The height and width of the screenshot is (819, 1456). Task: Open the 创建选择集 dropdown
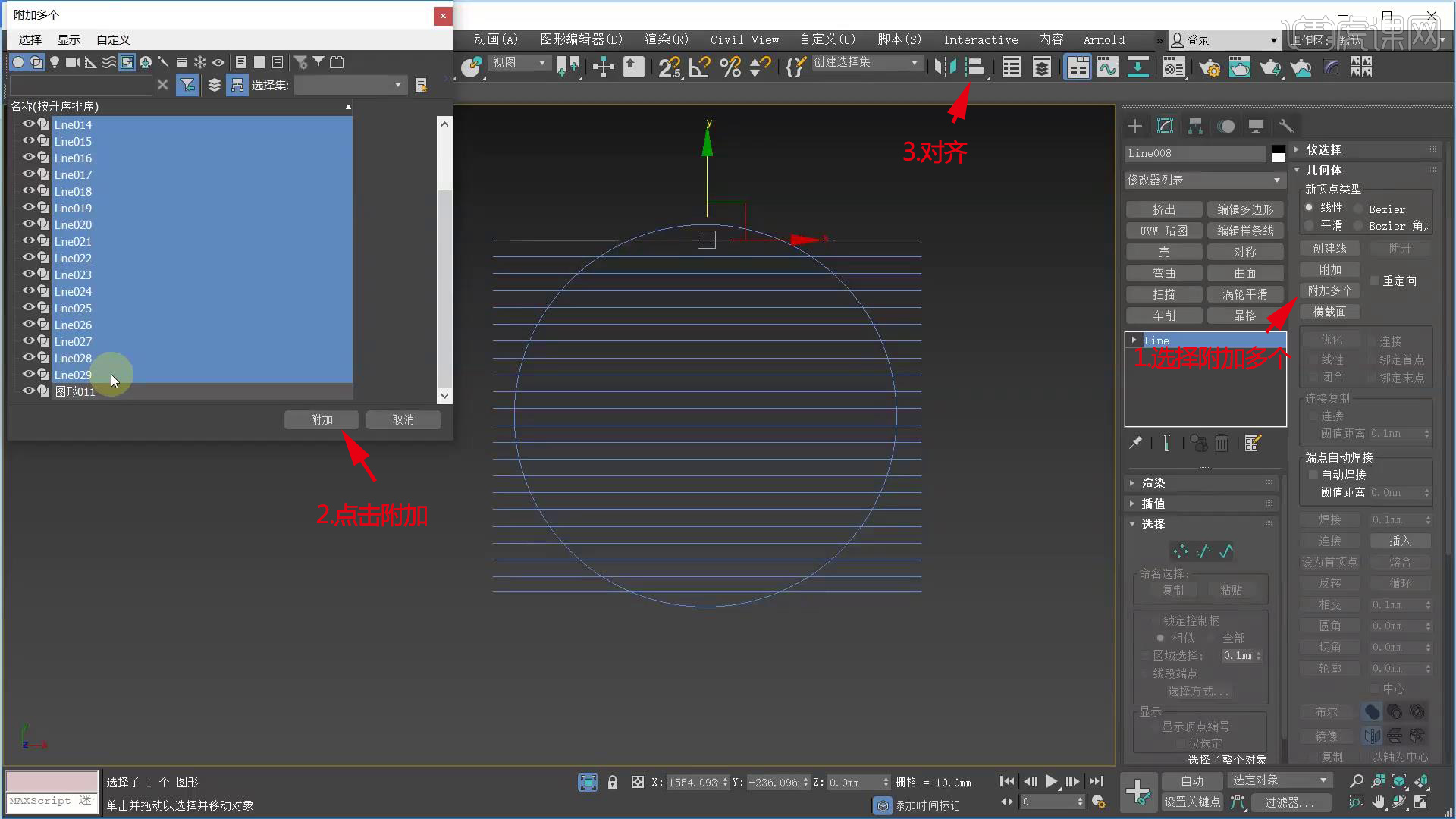(x=867, y=62)
